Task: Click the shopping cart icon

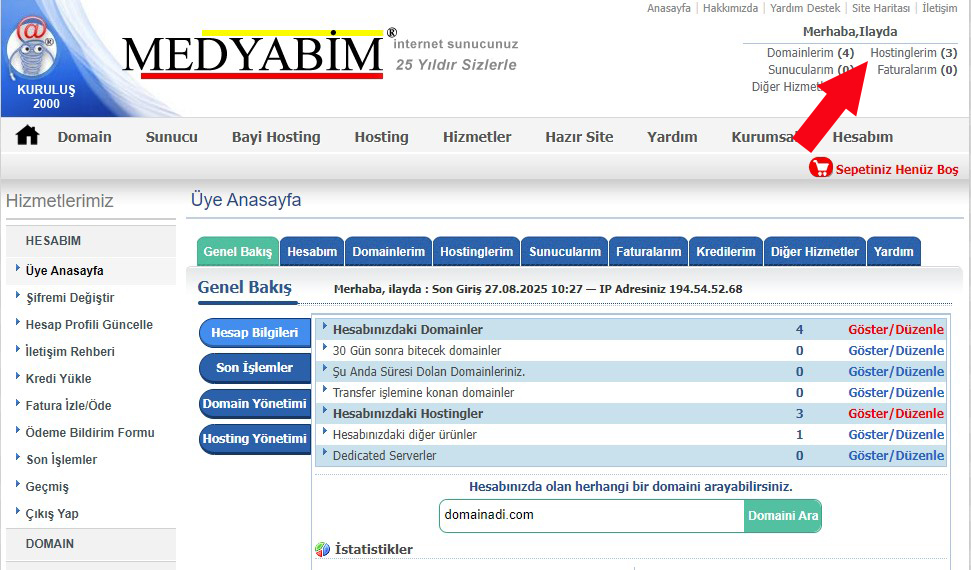Action: (820, 169)
